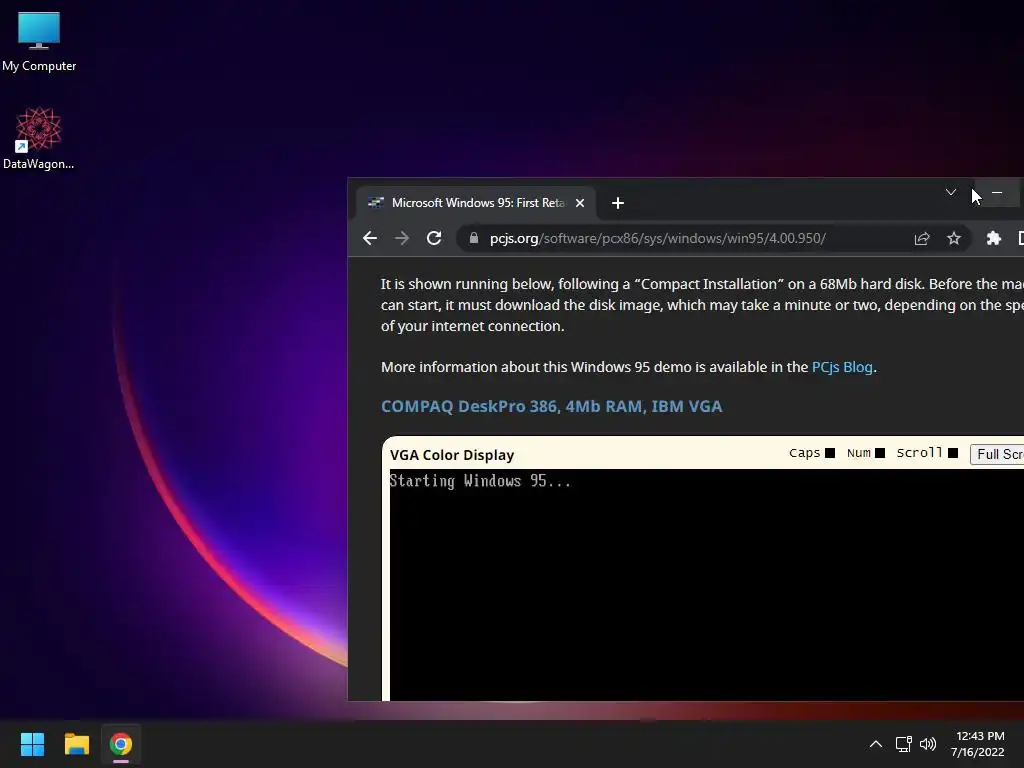Launch File Explorer from the taskbar
The image size is (1024, 768).
[x=76, y=744]
